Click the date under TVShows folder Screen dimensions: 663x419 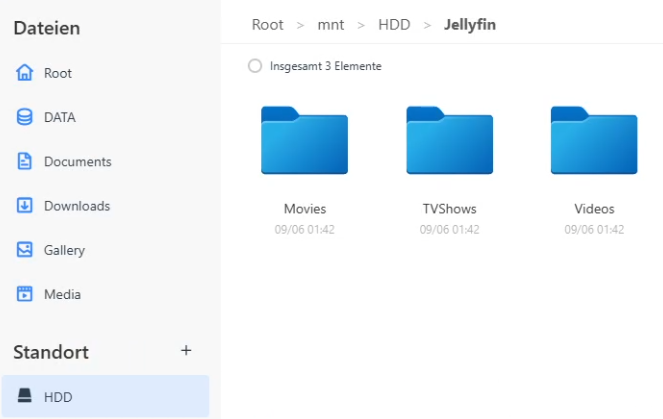click(x=449, y=230)
